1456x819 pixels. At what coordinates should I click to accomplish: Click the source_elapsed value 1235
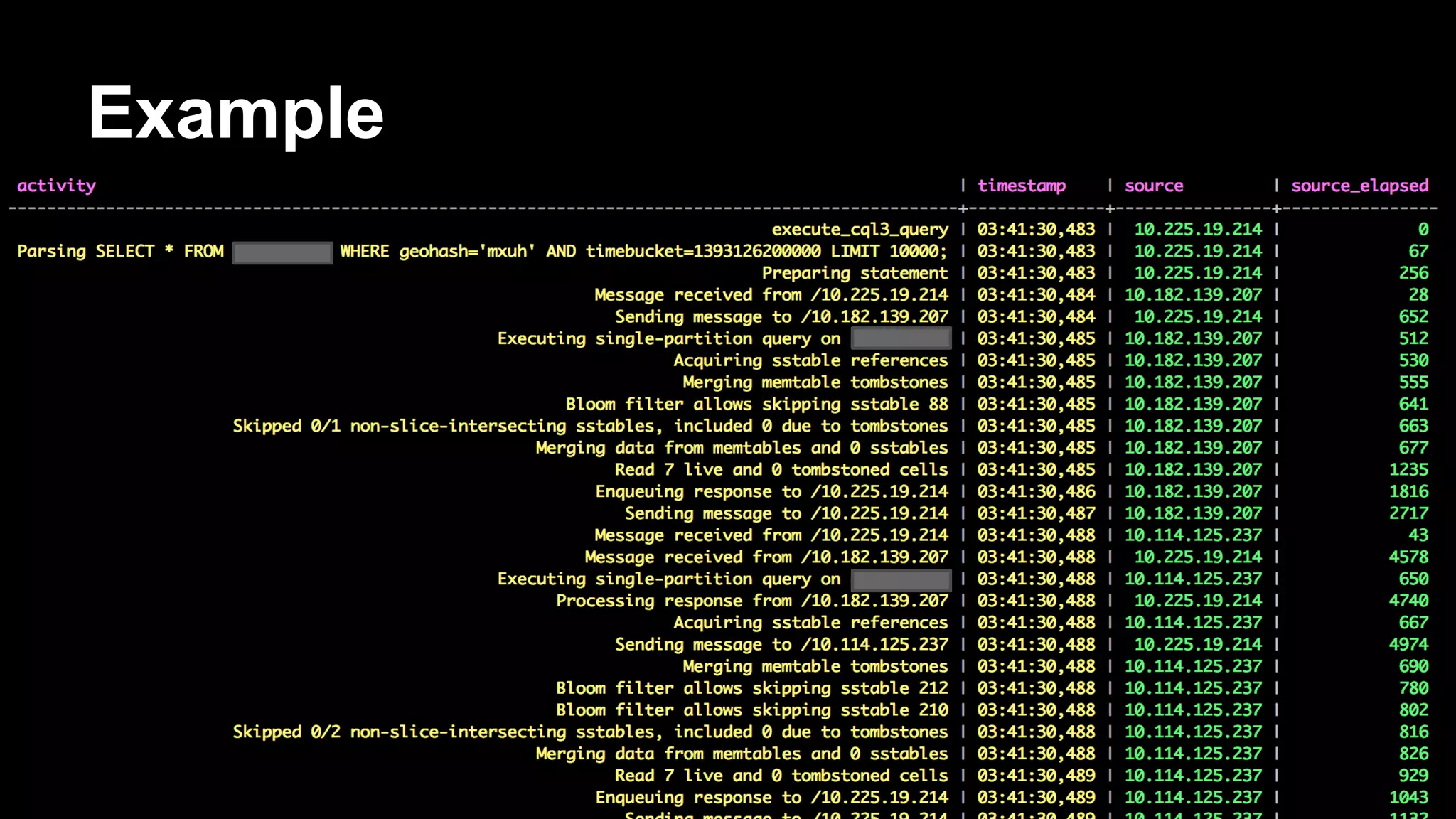pyautogui.click(x=1408, y=469)
